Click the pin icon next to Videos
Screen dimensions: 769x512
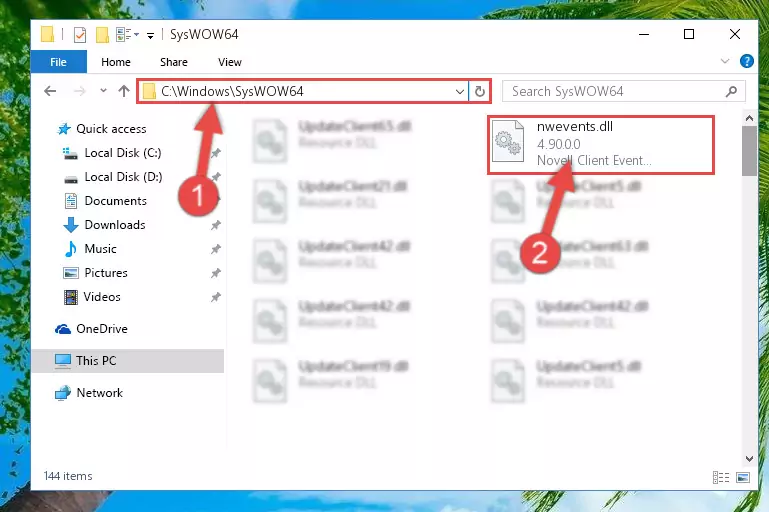click(x=215, y=297)
